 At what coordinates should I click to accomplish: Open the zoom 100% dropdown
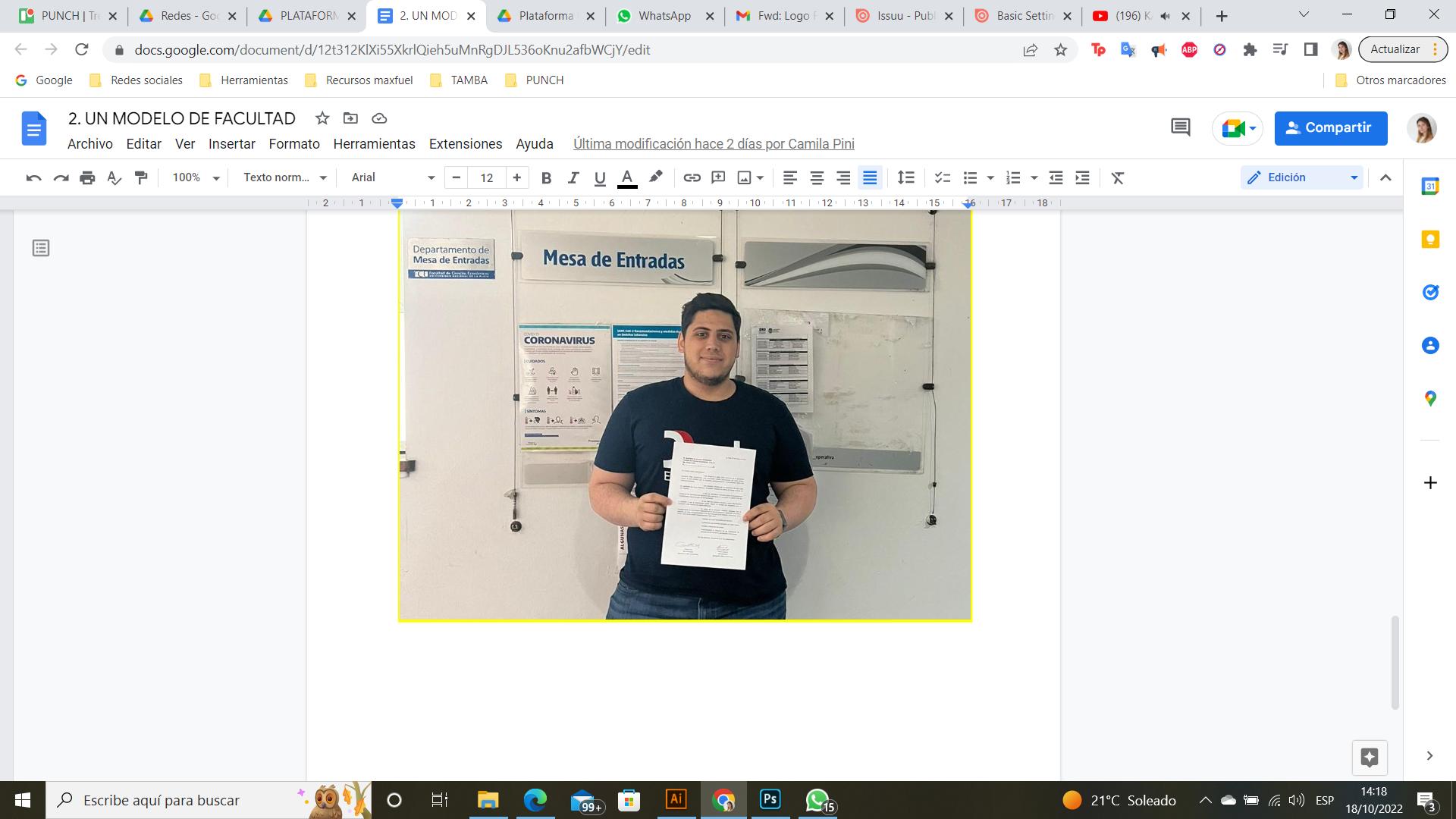(x=195, y=177)
